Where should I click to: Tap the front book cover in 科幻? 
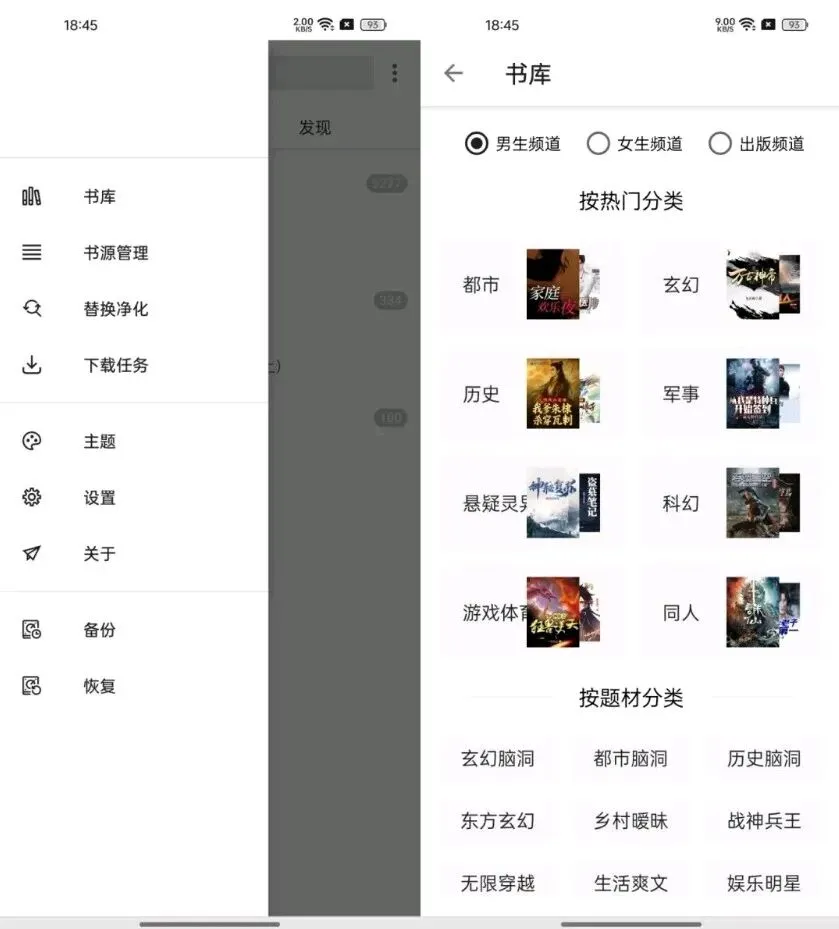752,502
